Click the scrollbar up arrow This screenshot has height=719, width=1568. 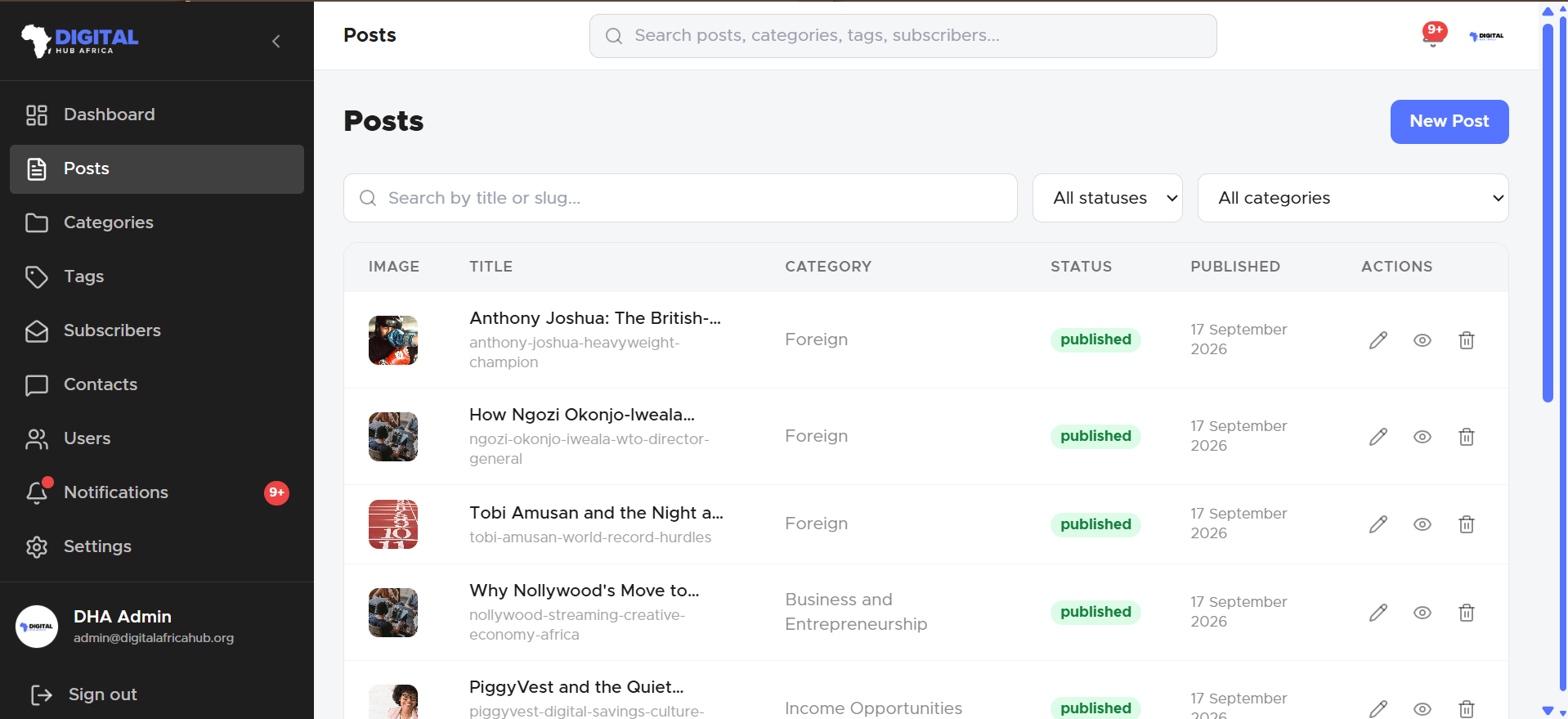(1548, 11)
